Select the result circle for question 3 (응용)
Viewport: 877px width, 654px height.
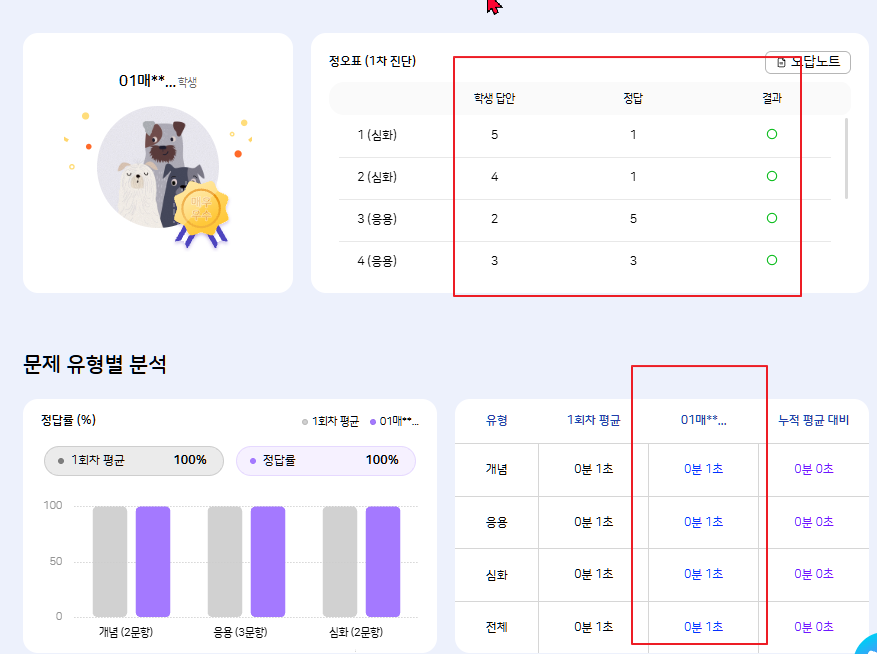(771, 218)
